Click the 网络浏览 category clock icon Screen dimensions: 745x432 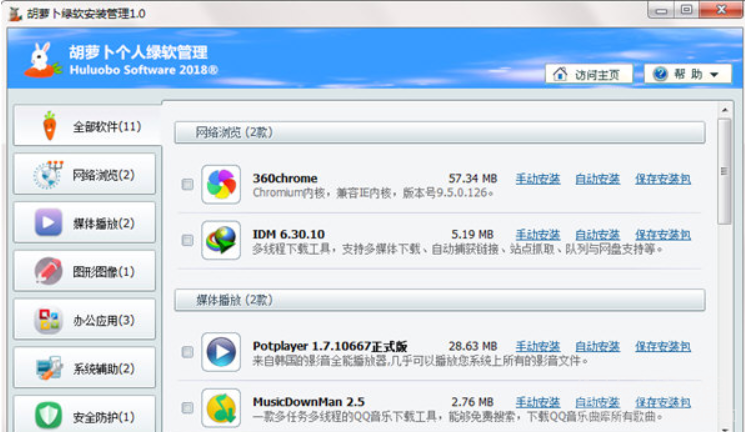pos(48,175)
